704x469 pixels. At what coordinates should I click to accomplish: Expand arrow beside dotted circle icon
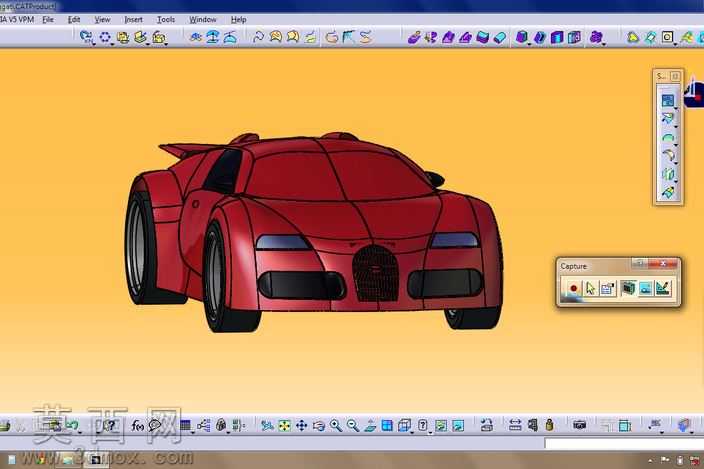pyautogui.click(x=112, y=44)
